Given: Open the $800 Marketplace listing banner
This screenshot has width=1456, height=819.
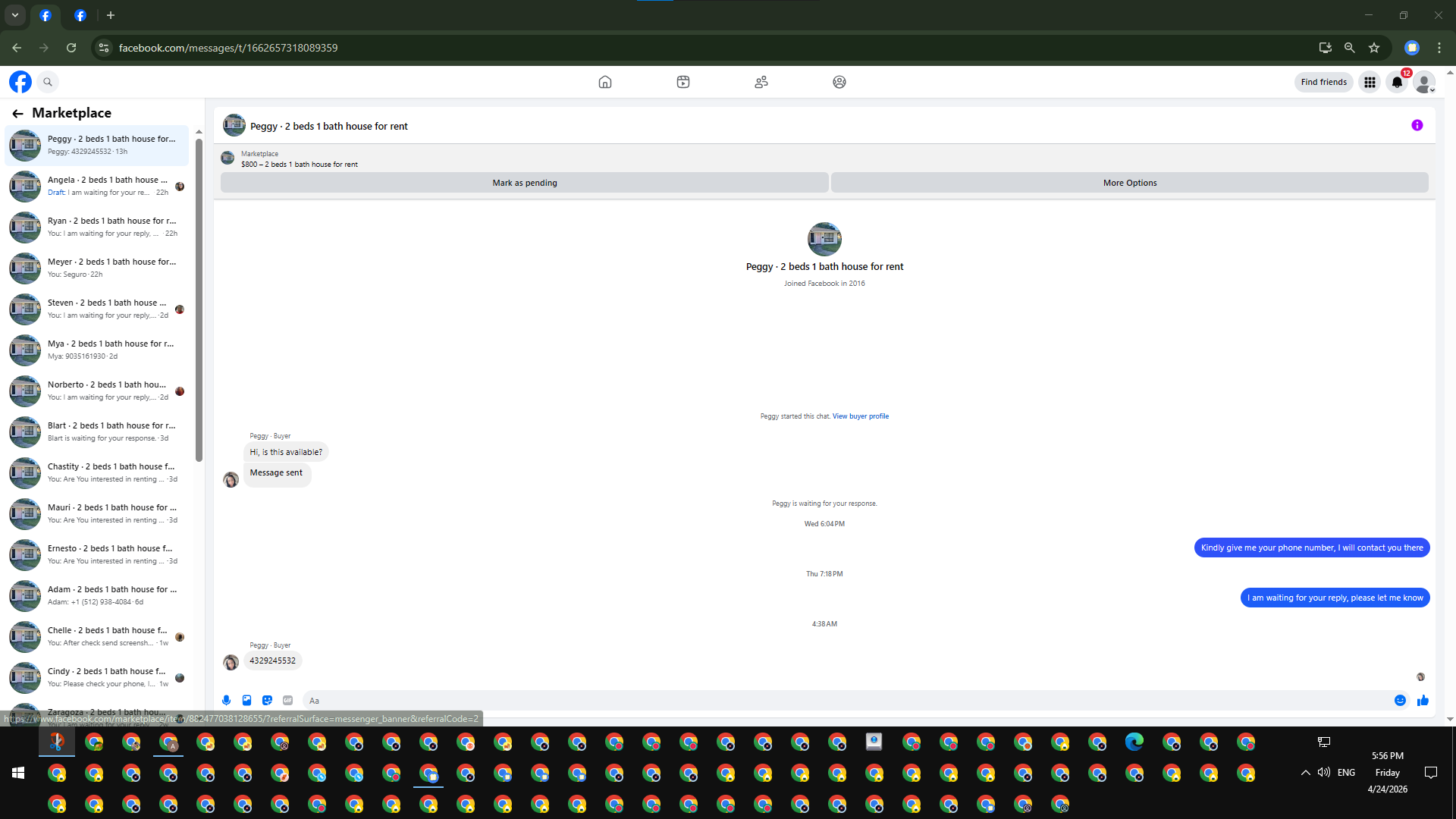Looking at the screenshot, I should (x=299, y=159).
